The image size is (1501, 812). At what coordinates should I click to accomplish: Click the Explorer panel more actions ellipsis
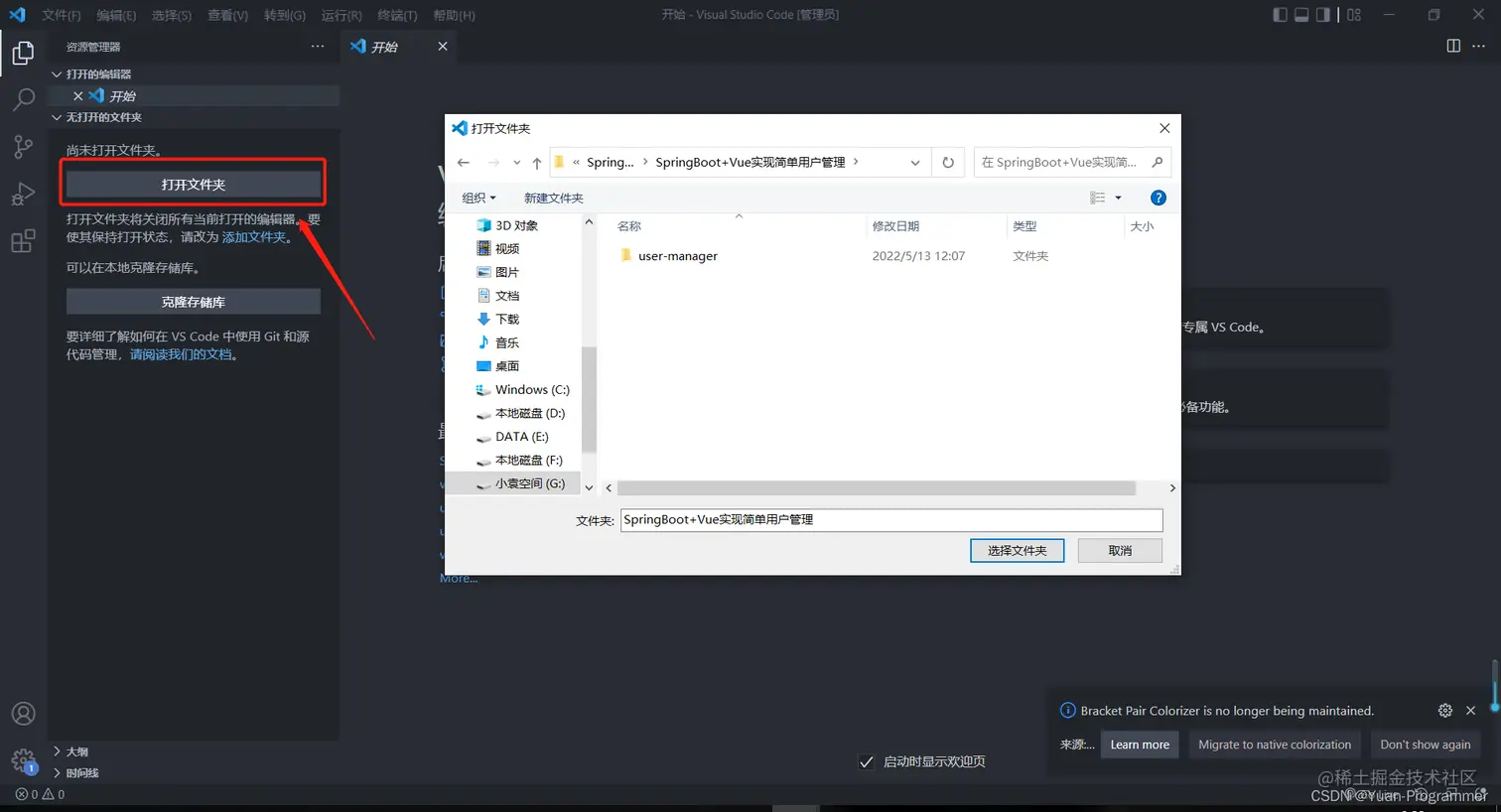click(x=318, y=47)
